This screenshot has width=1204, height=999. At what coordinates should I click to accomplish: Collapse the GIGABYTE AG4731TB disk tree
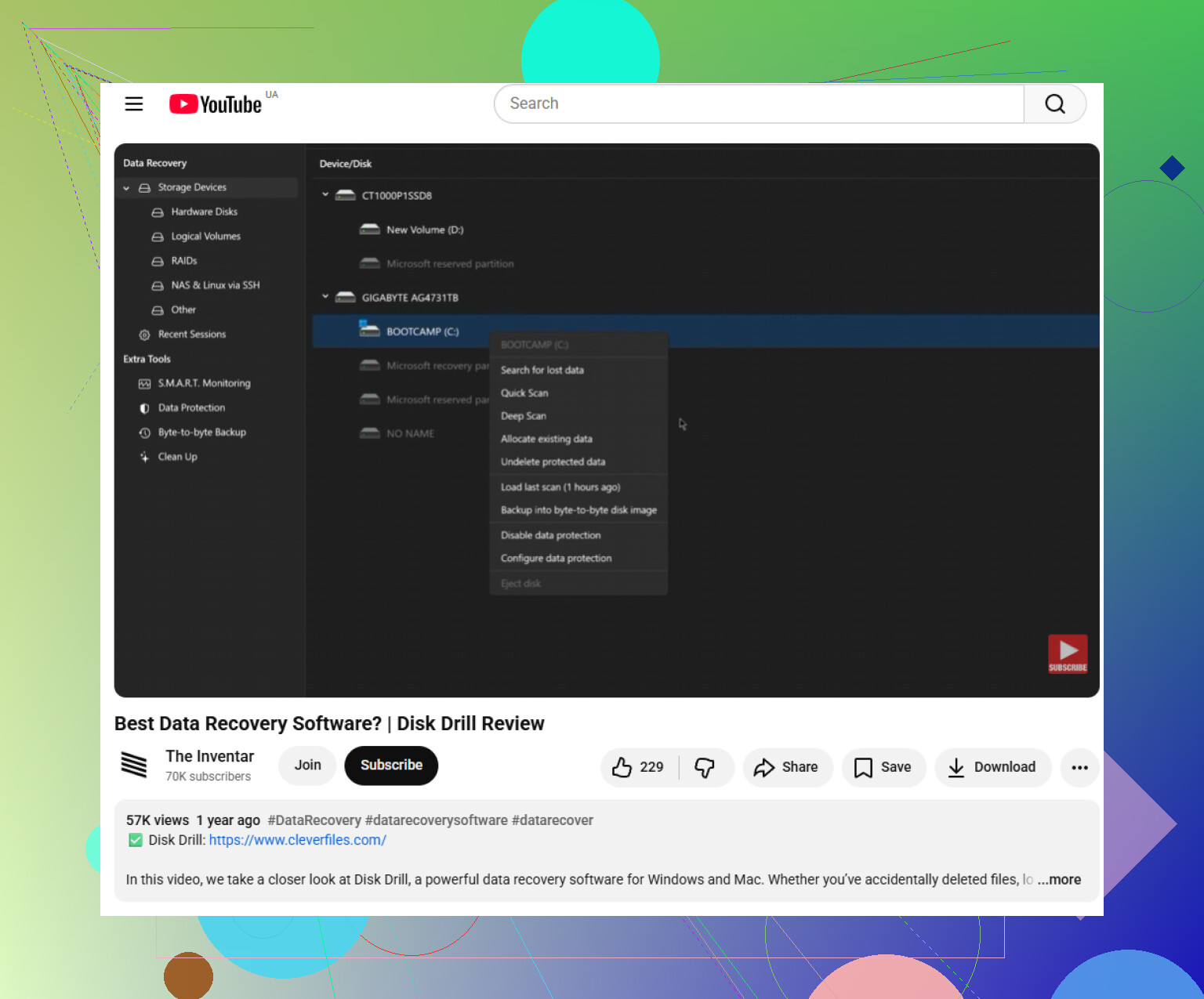(x=325, y=297)
